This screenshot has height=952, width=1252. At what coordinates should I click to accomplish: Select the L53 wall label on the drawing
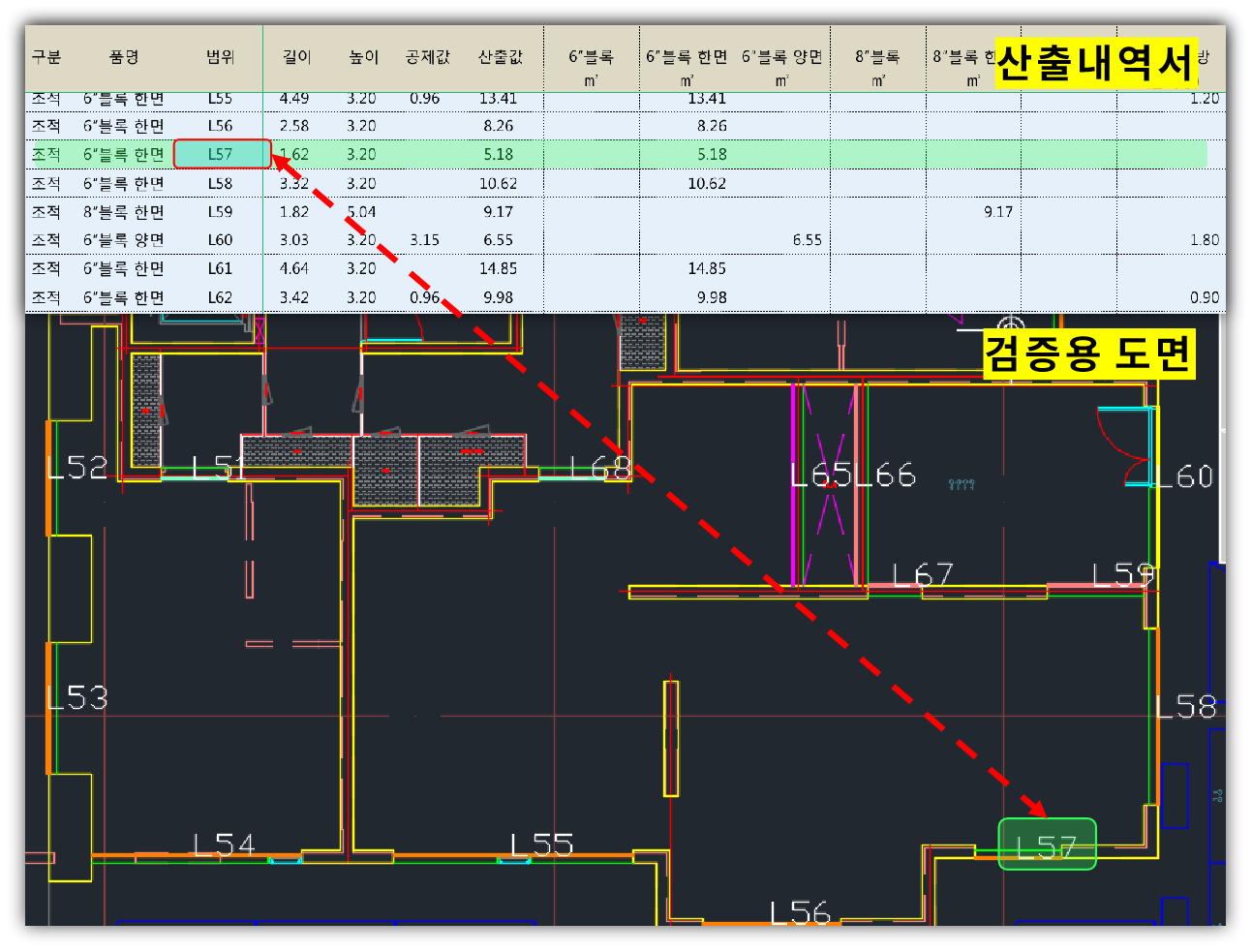77,697
